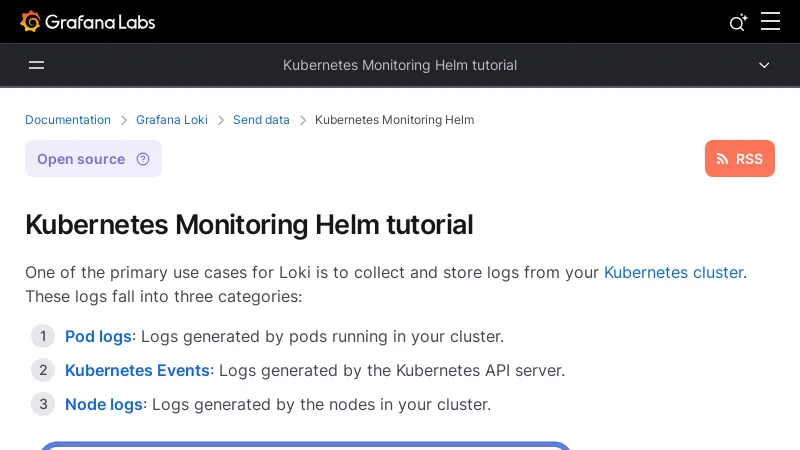Navigate to Grafana Loki breadcrumb
The width and height of the screenshot is (800, 450).
pos(172,120)
